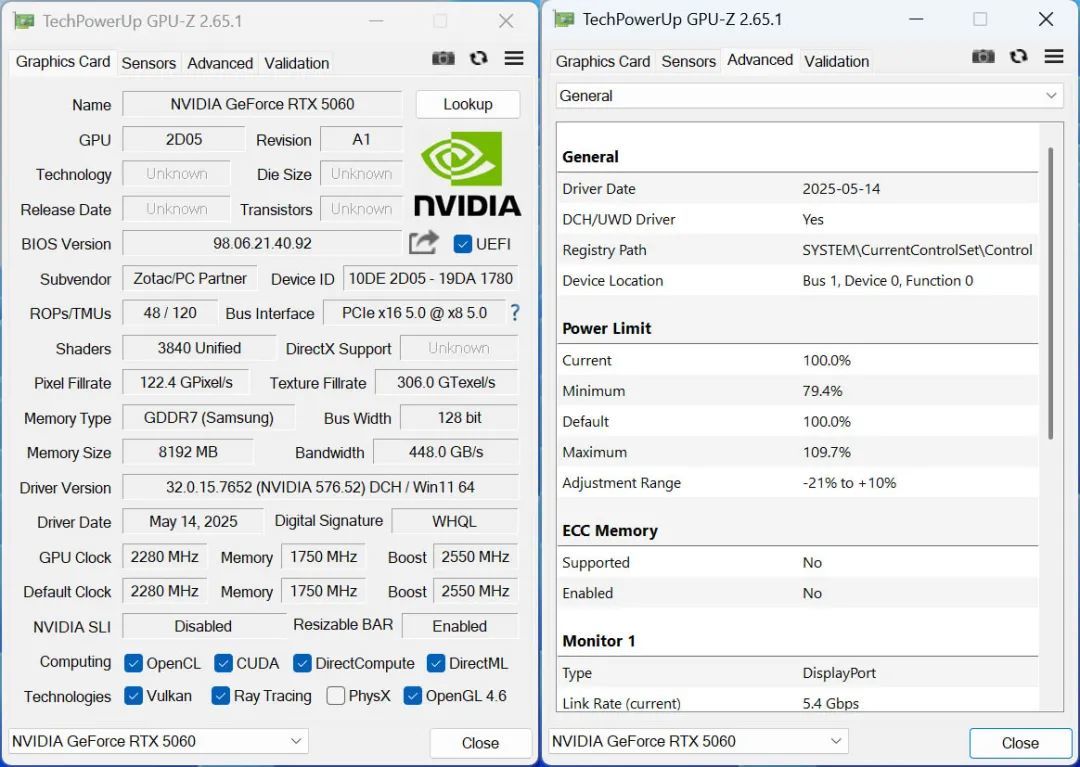
Task: Click the Device Location row value
Action: point(887,280)
